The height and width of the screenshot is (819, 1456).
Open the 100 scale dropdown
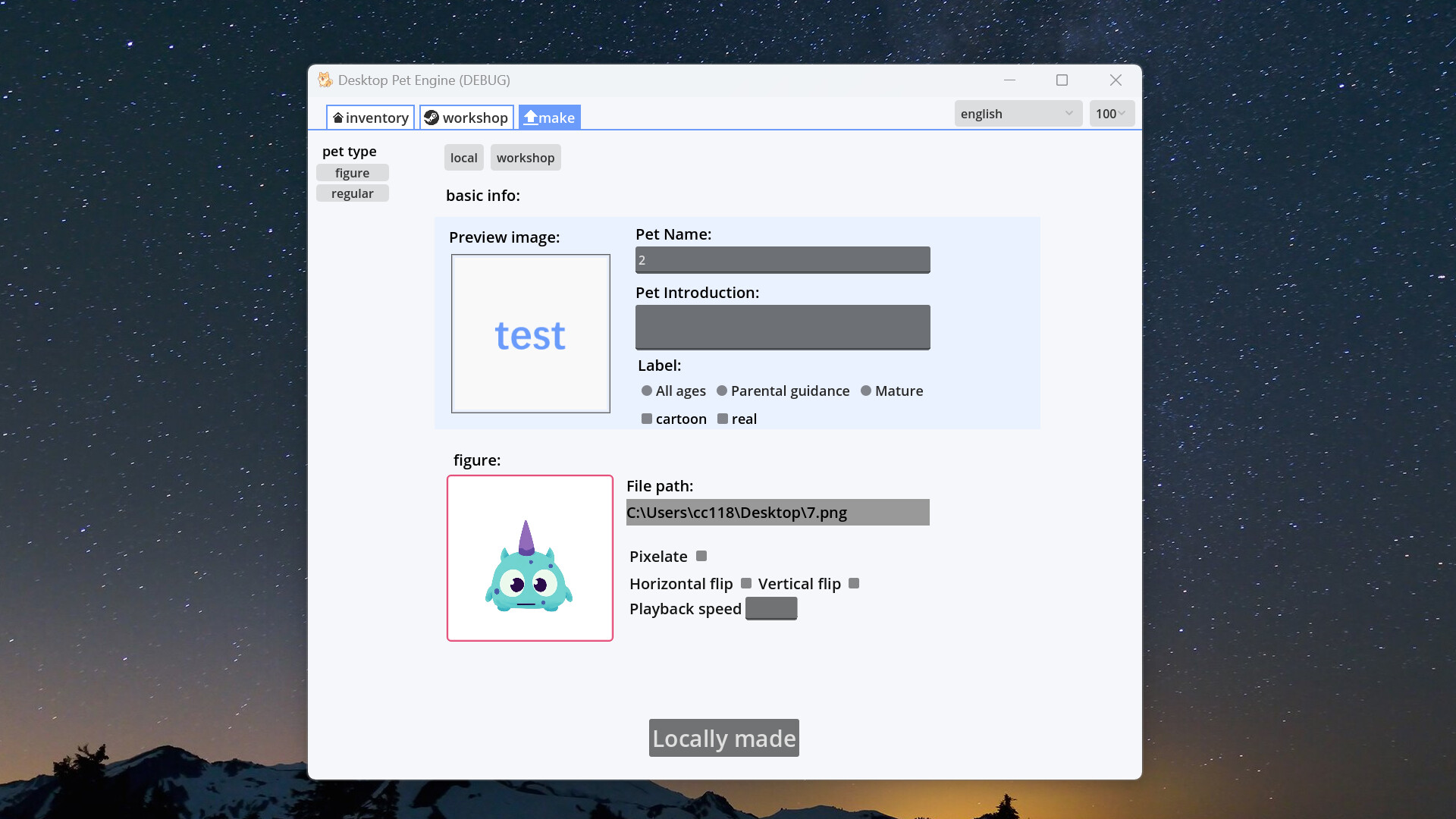[1110, 113]
